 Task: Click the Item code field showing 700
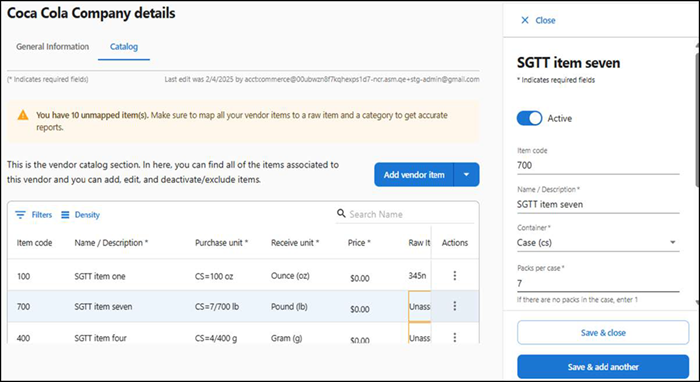point(598,166)
